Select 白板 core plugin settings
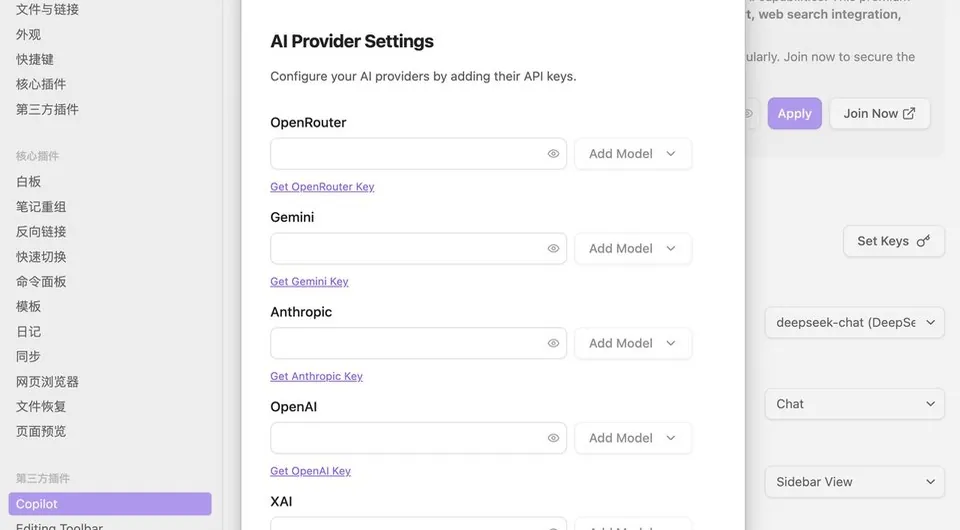Viewport: 960px width, 530px height. [29, 182]
